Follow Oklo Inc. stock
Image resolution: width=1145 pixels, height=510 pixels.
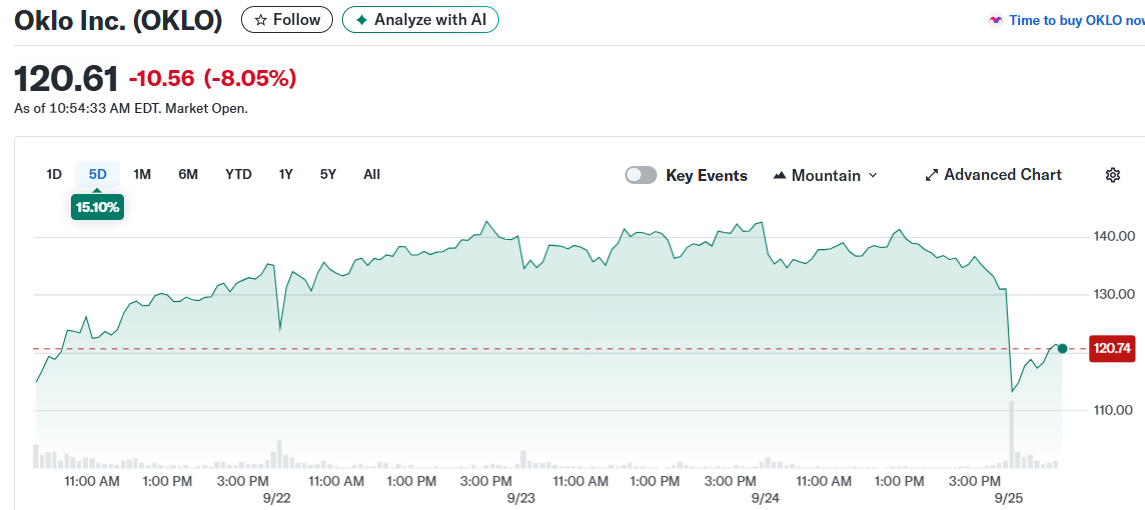287,20
